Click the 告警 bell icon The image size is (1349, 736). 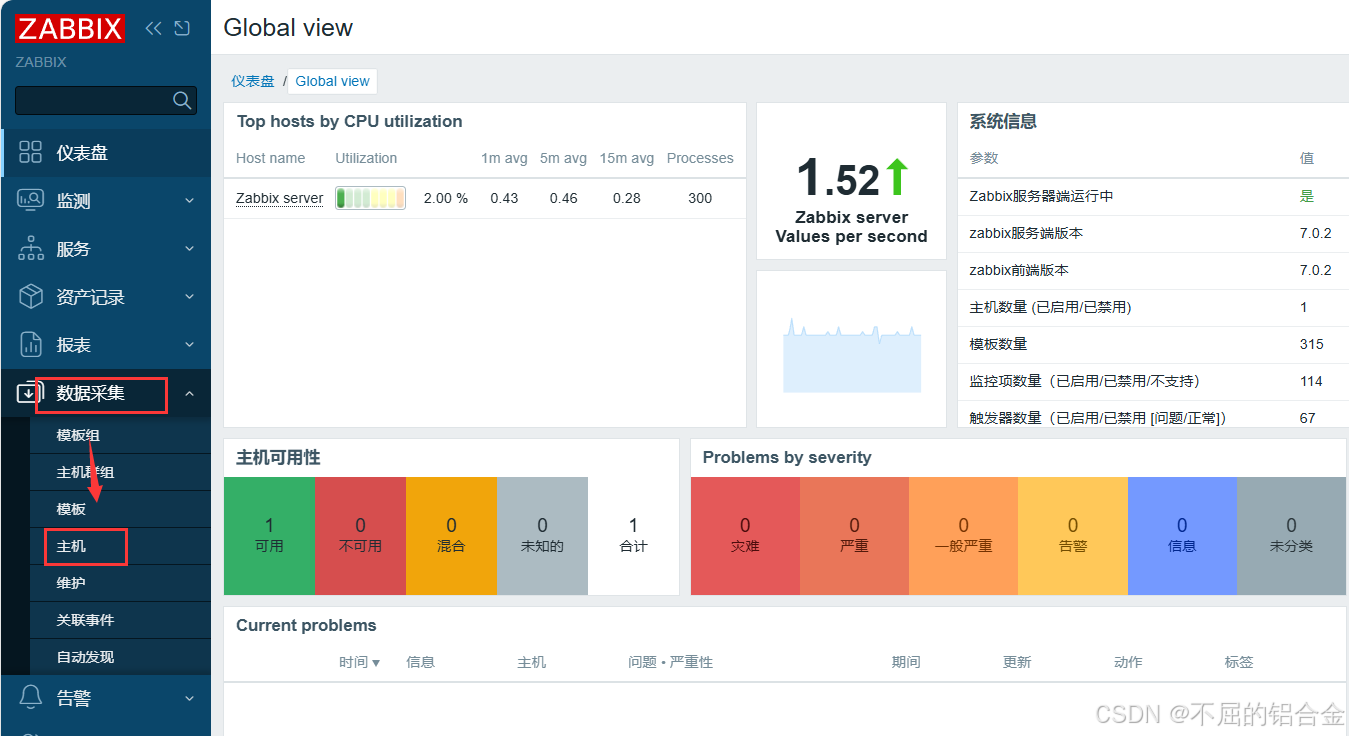pos(31,697)
